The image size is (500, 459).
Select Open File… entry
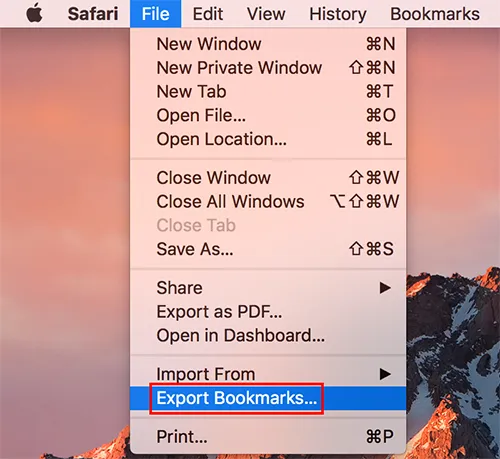[268, 115]
